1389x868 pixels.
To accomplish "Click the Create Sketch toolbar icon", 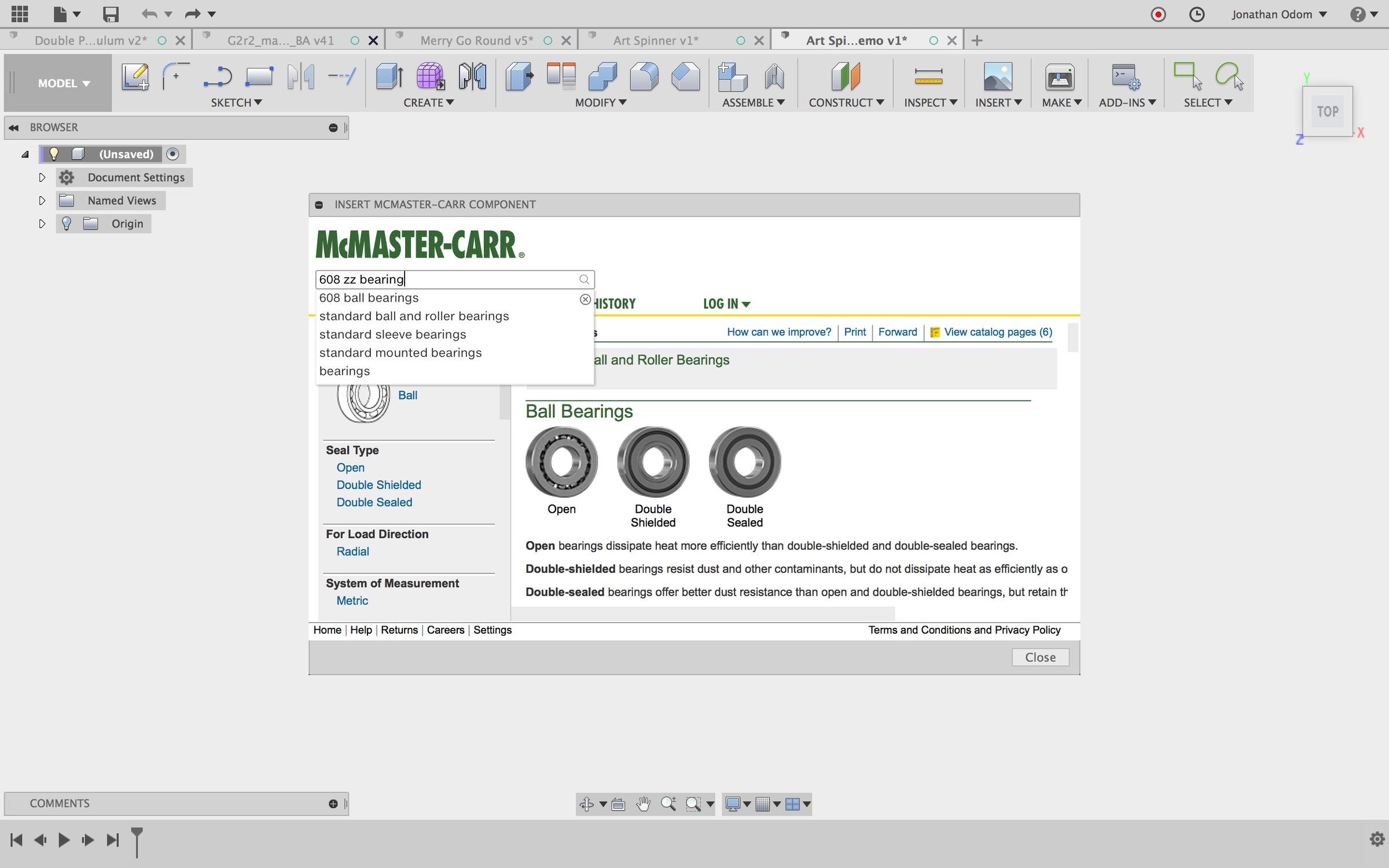I will tap(135, 77).
